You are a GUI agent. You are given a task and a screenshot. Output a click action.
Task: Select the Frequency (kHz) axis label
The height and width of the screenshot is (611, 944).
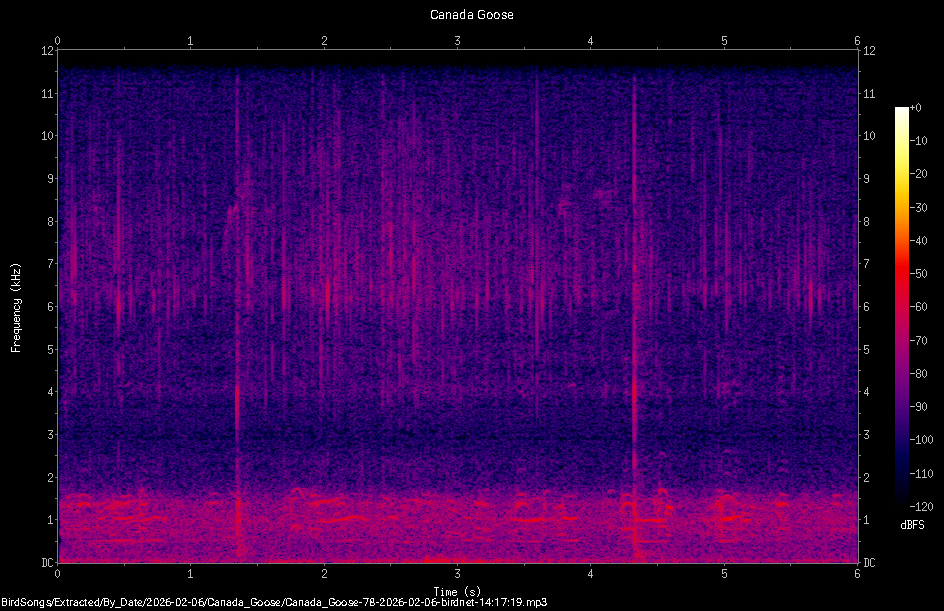15,305
